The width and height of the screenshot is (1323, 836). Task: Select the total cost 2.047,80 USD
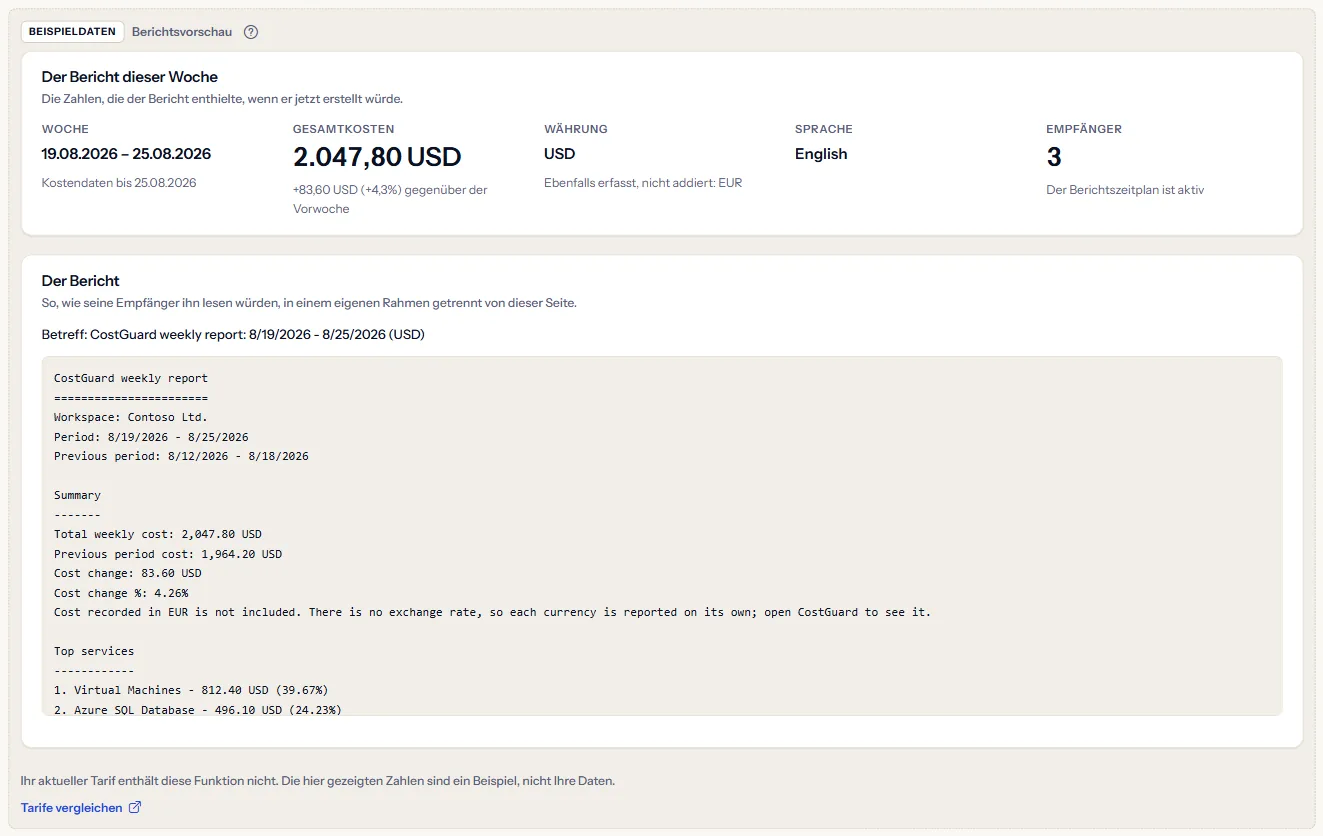(x=377, y=157)
